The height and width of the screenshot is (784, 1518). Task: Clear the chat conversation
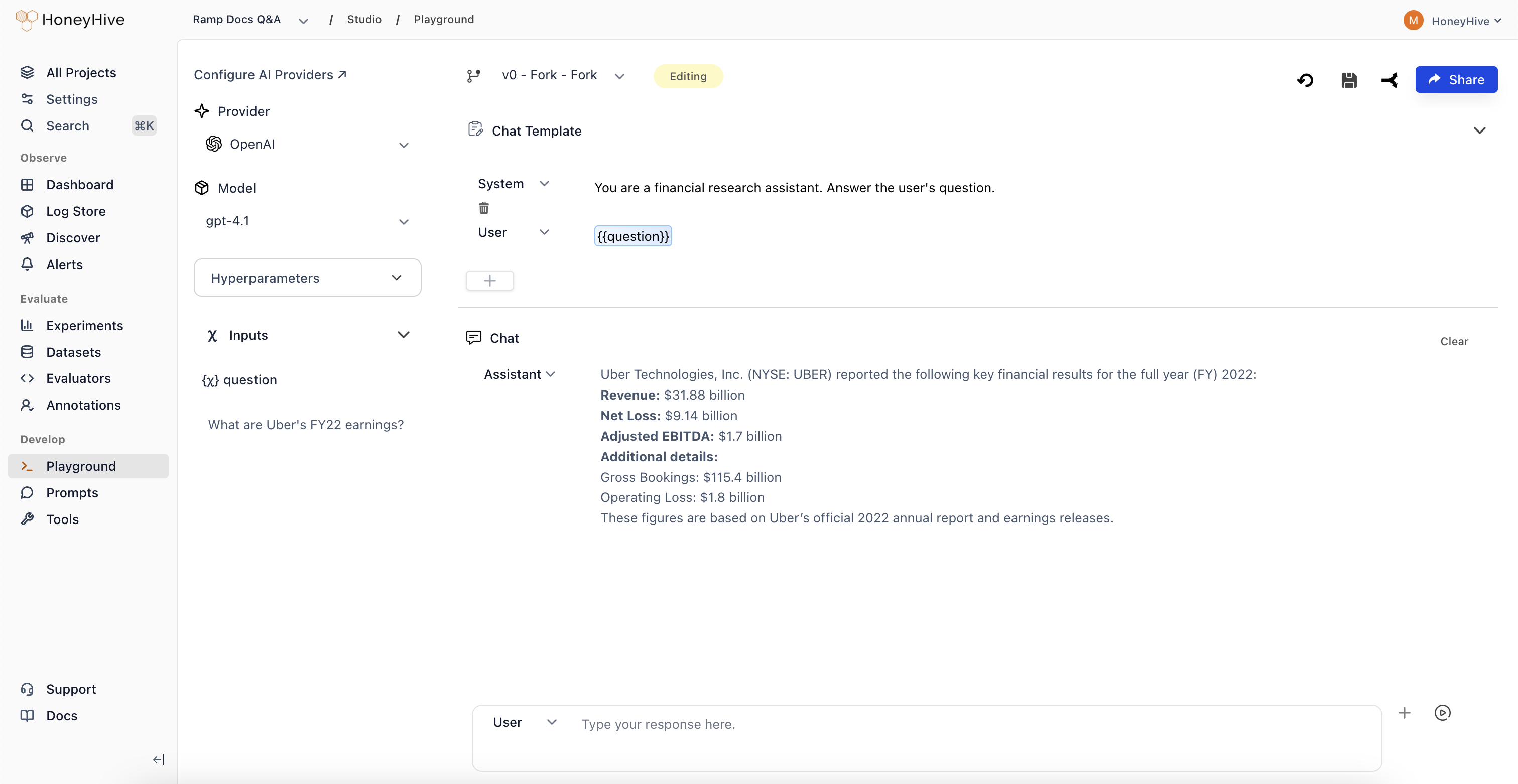(x=1454, y=342)
